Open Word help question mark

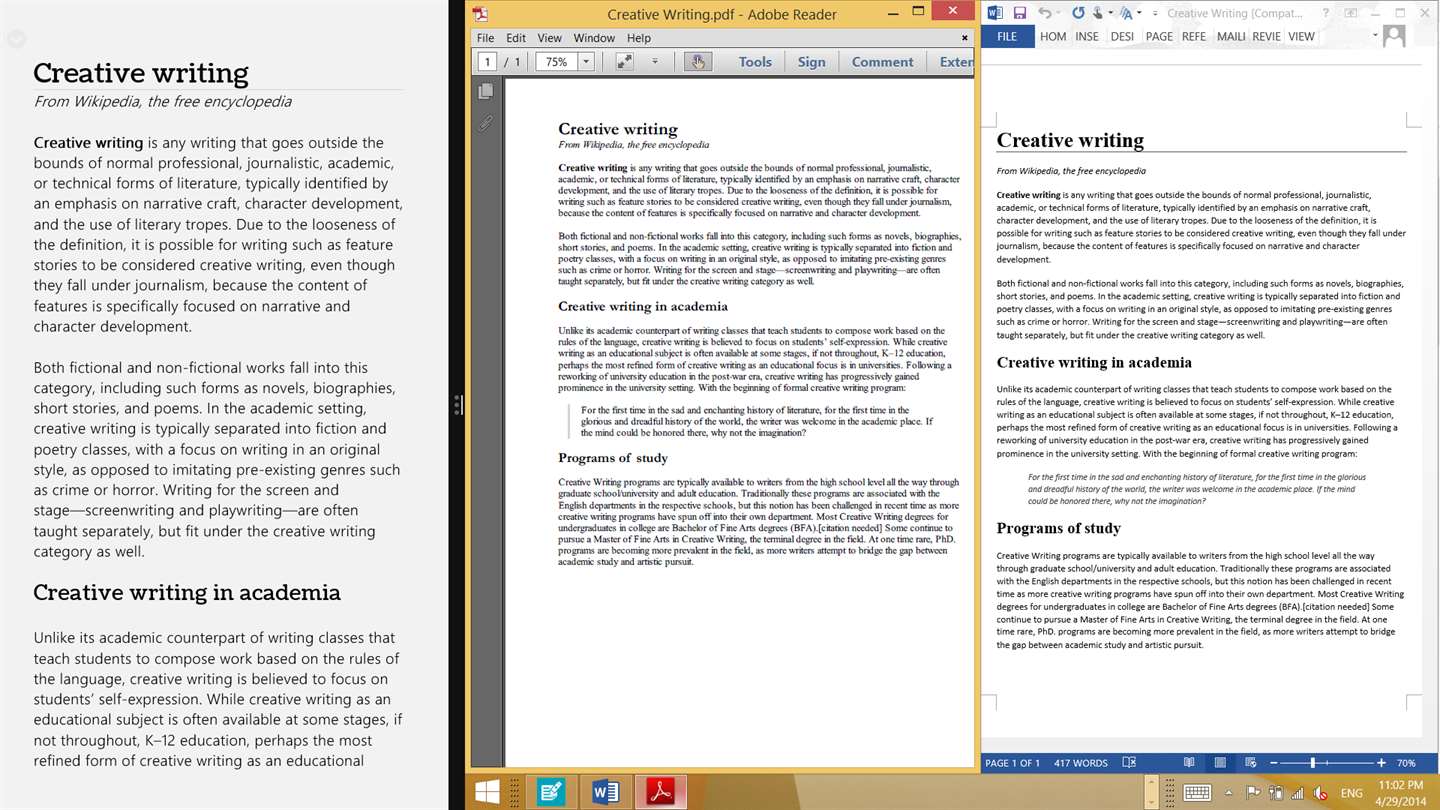pos(1327,13)
